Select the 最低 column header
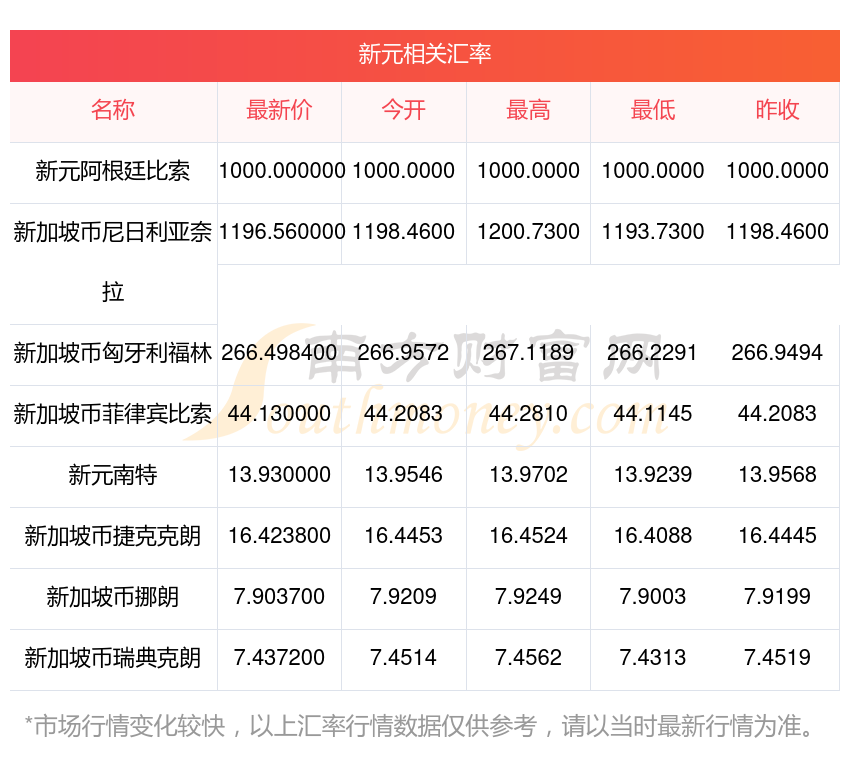Screen dimensions: 850x757 pyautogui.click(x=653, y=110)
